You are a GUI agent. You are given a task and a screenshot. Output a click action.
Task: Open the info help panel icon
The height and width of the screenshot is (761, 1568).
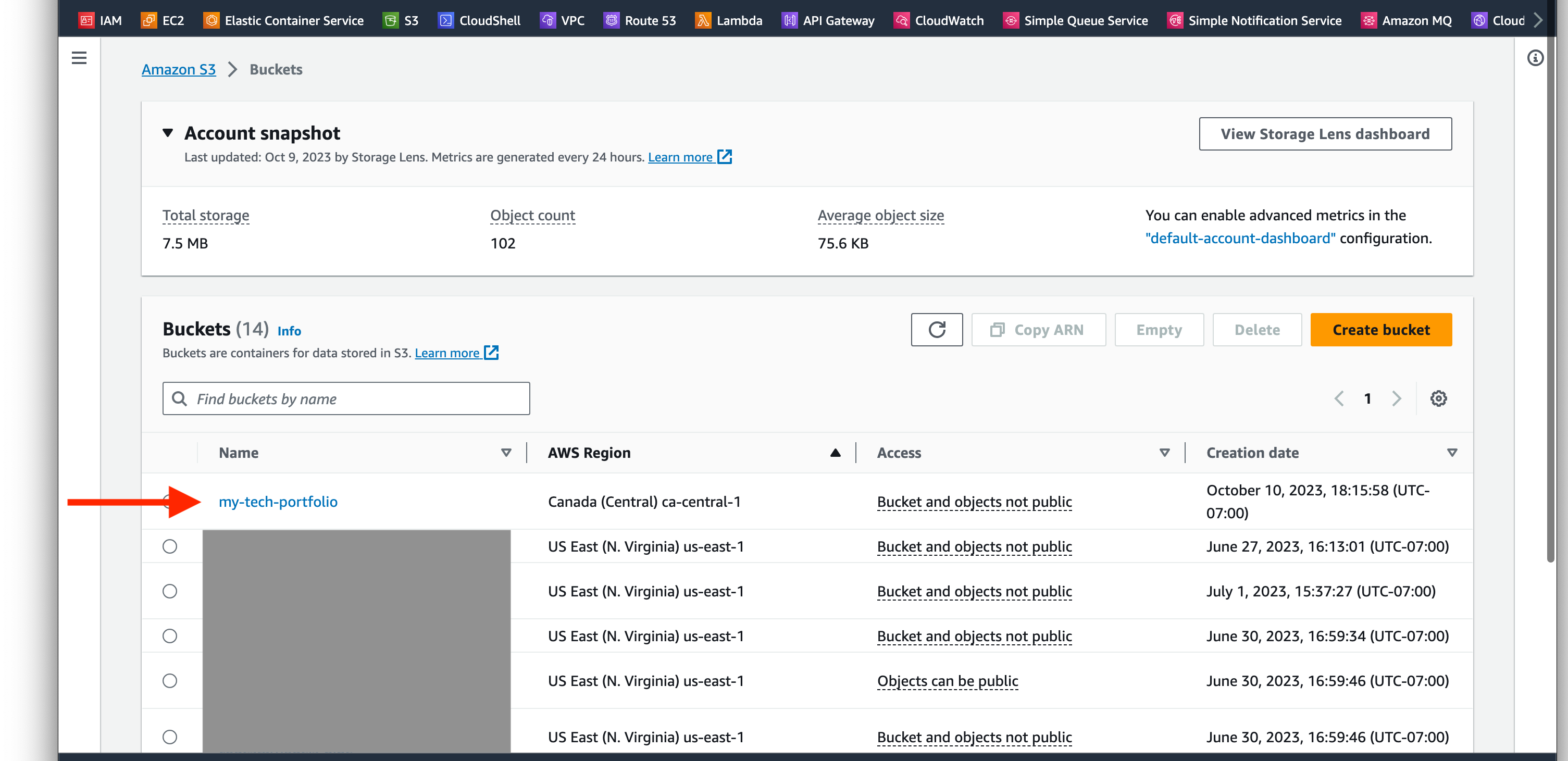(1535, 58)
